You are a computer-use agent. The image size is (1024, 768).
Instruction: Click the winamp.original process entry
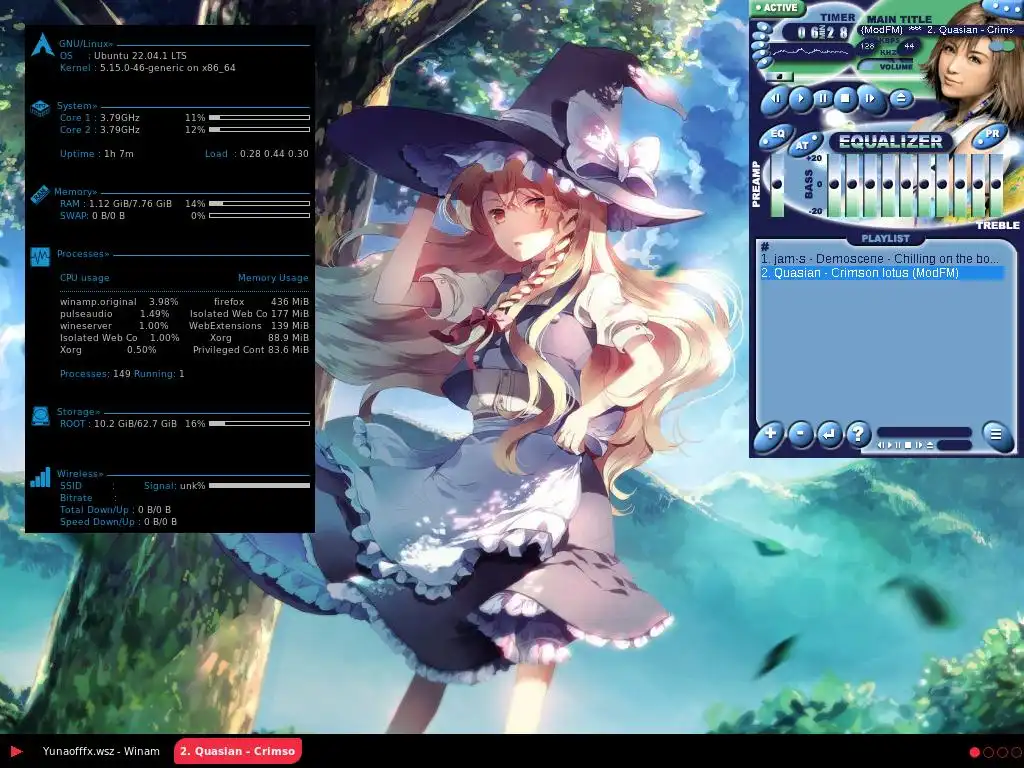coord(119,302)
